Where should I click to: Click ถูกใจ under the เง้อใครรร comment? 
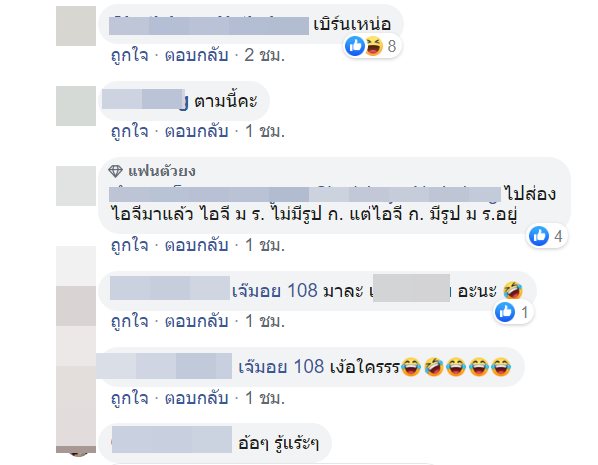(x=130, y=398)
